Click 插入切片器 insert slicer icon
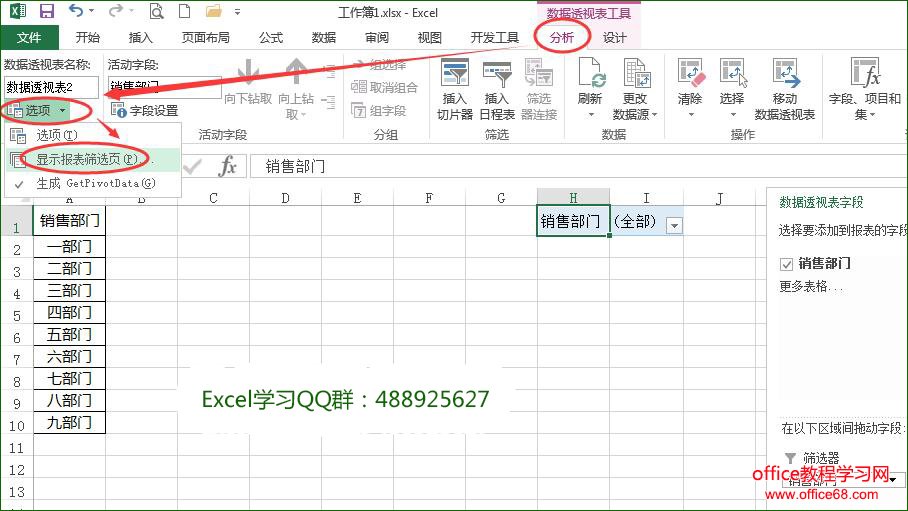Screen dimensions: 908x511 pos(455,73)
